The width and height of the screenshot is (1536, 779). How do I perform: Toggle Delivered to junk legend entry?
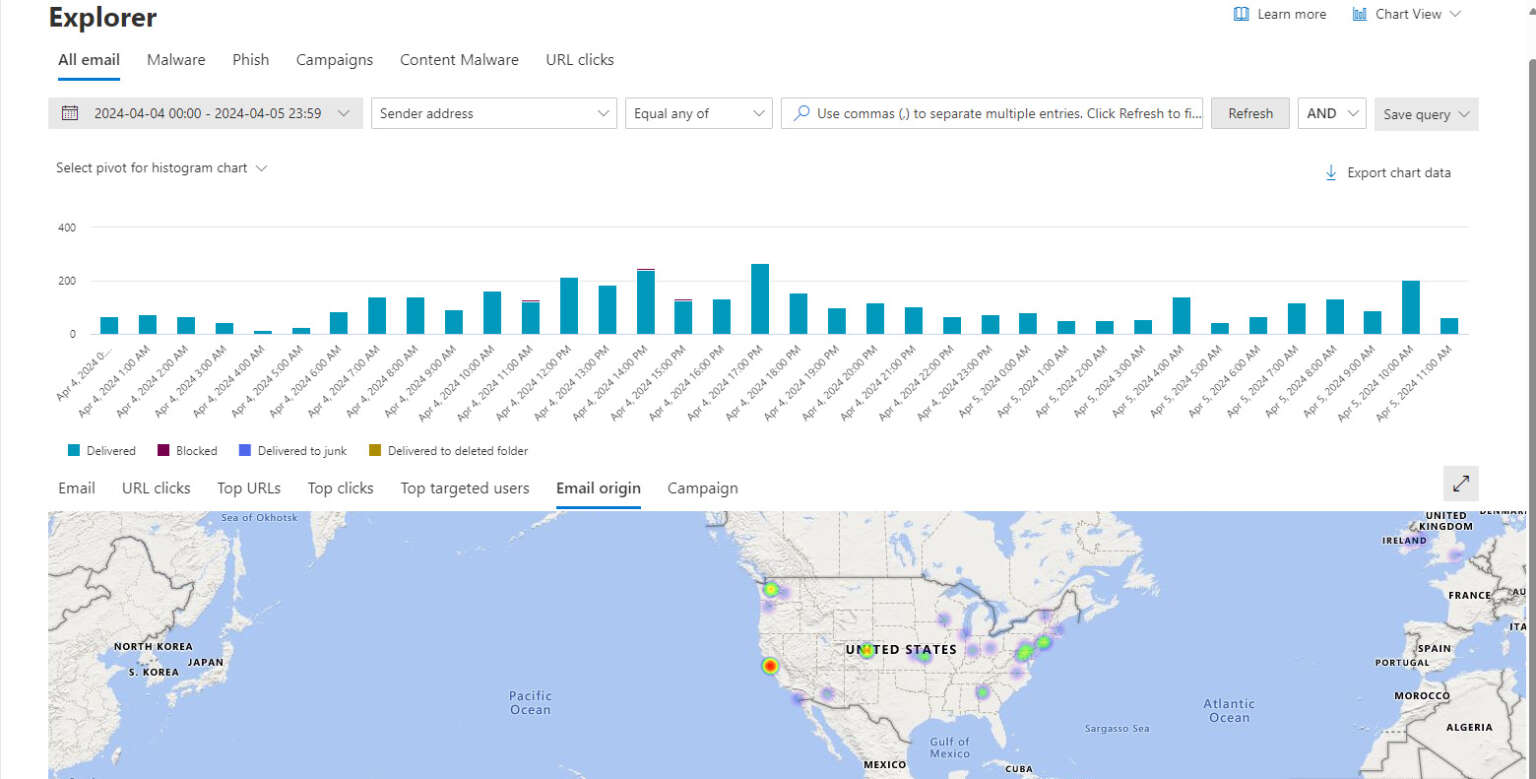tap(293, 451)
